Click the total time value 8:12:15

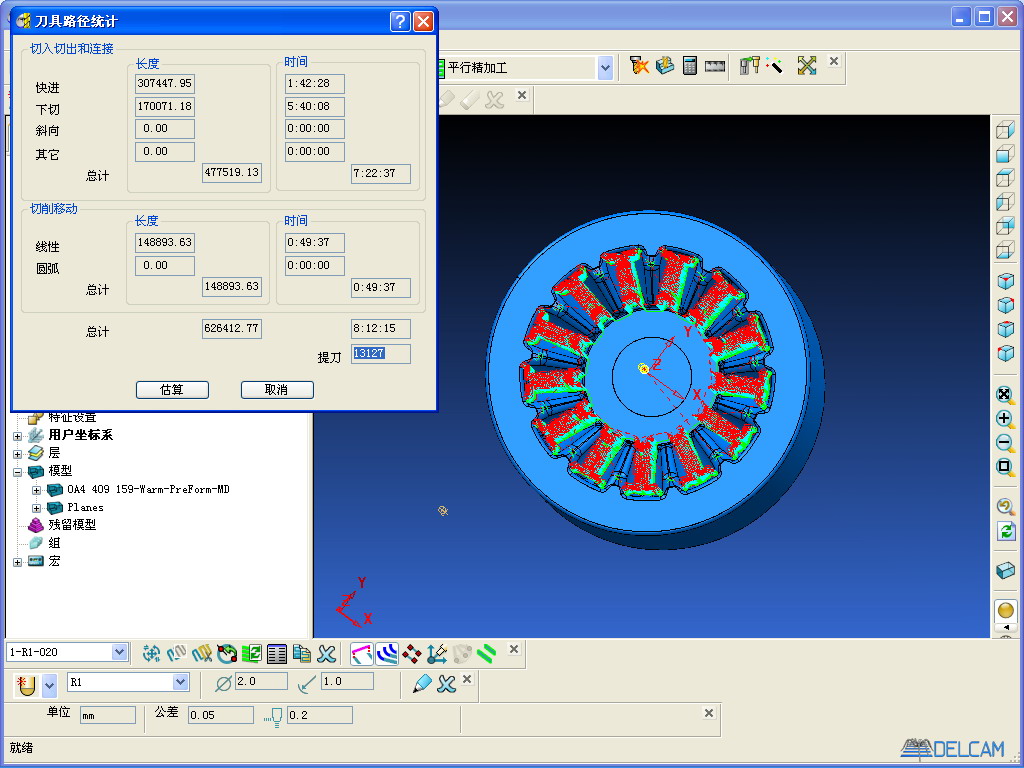(381, 328)
